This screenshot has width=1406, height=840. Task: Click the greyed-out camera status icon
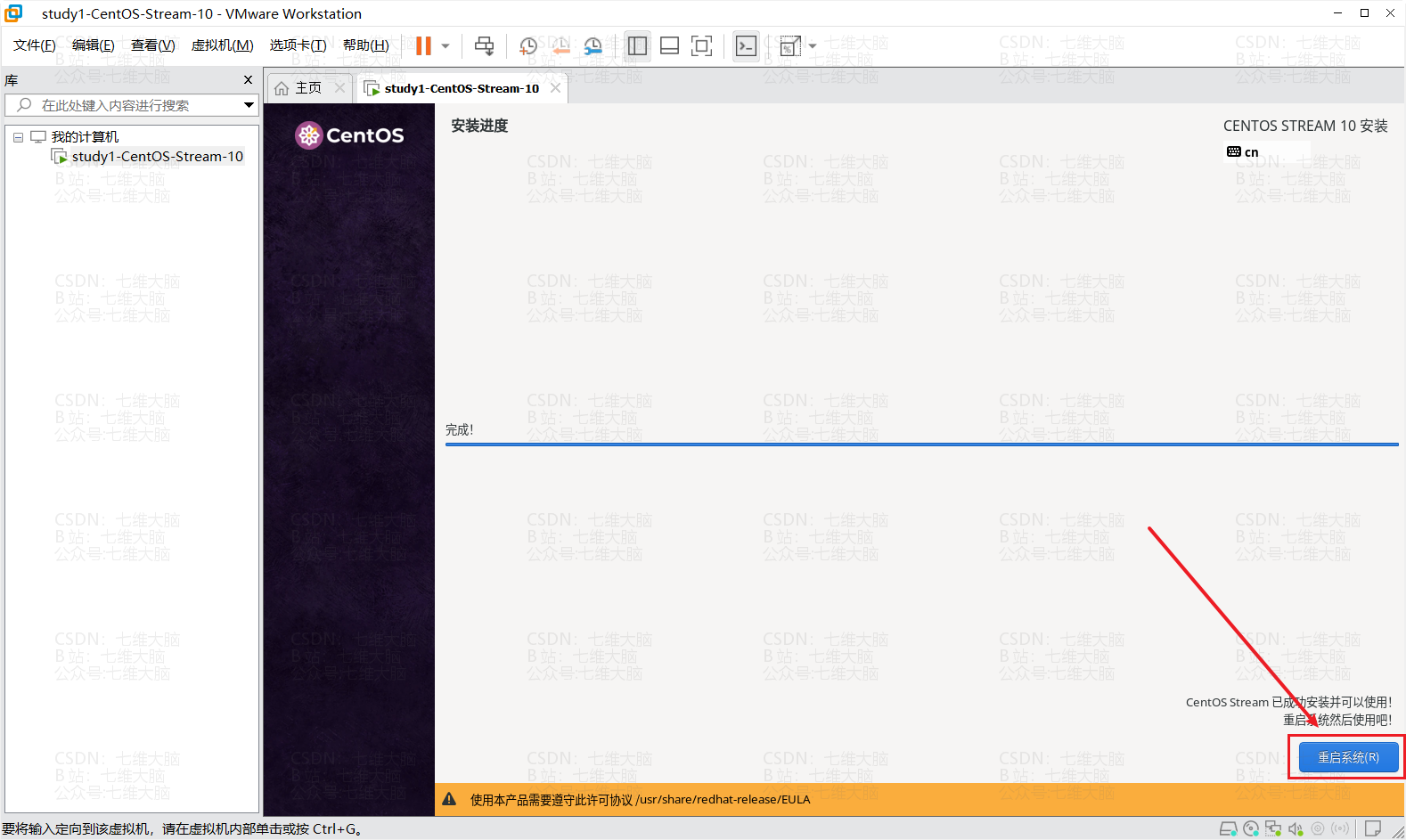[1318, 828]
